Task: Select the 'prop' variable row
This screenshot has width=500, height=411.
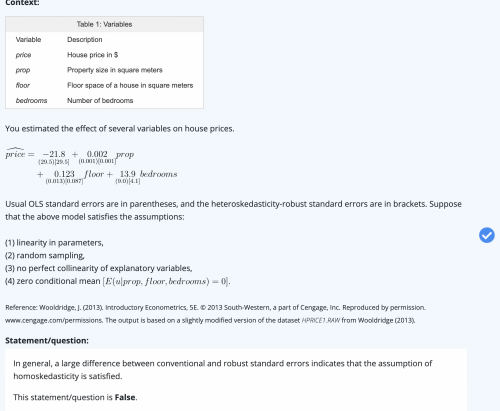Action: (104, 70)
